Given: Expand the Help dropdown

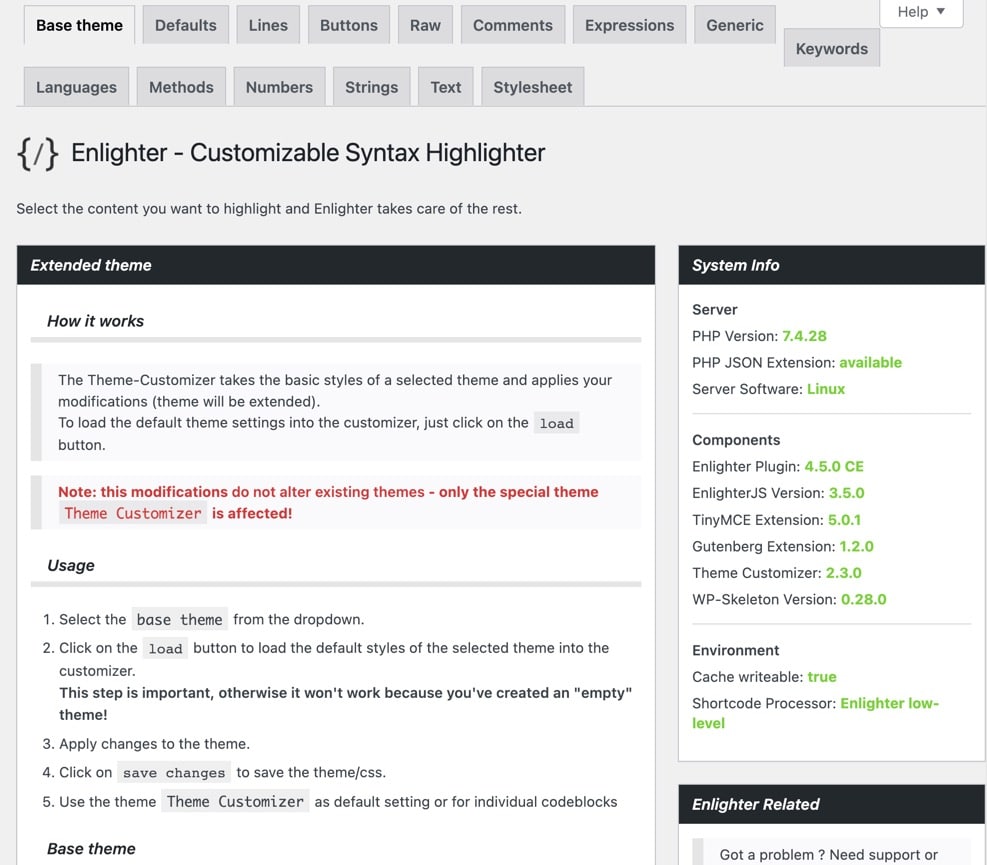Looking at the screenshot, I should click(921, 12).
